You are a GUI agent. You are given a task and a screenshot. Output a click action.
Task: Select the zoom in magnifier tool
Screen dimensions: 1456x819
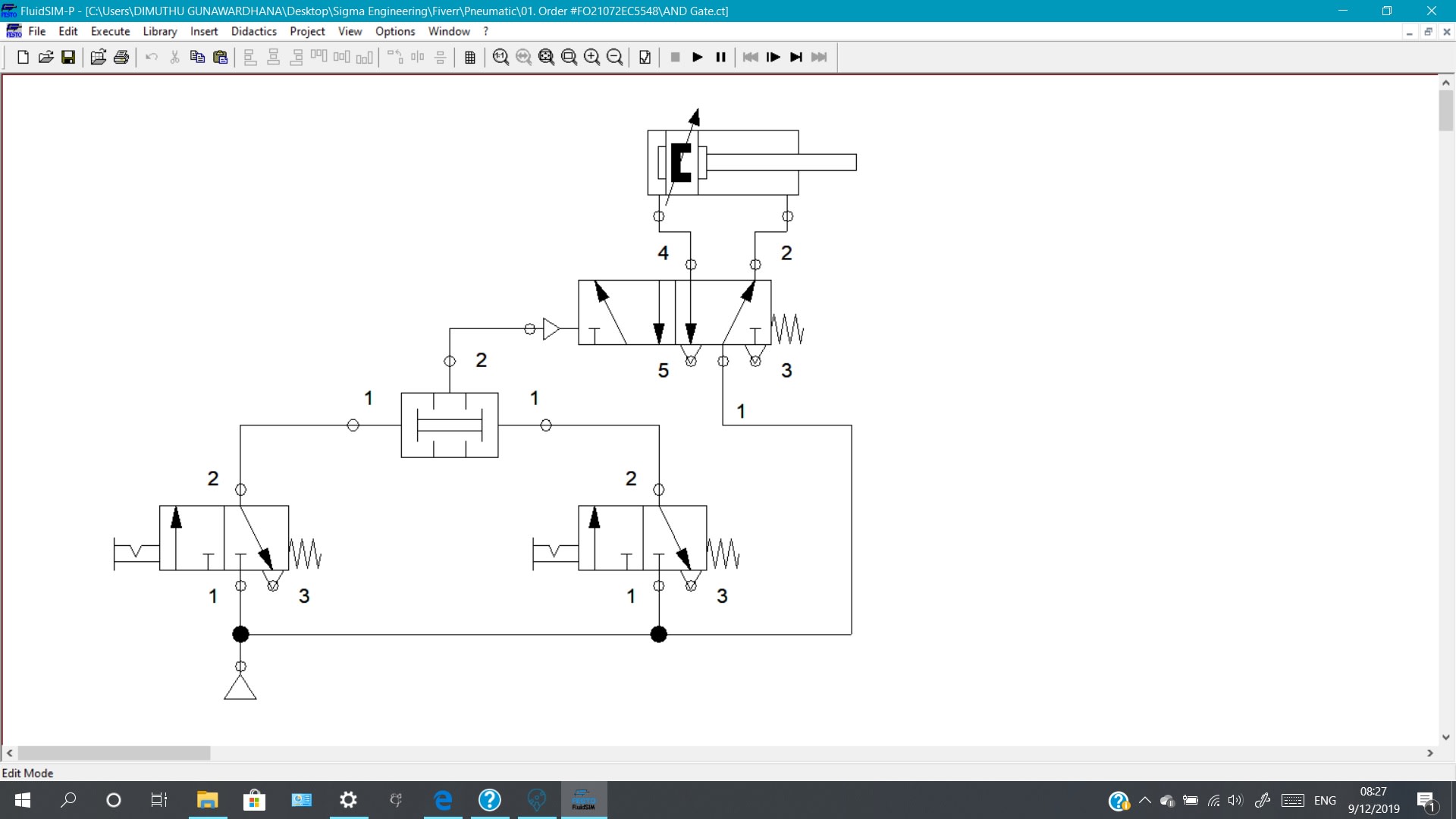coord(591,57)
